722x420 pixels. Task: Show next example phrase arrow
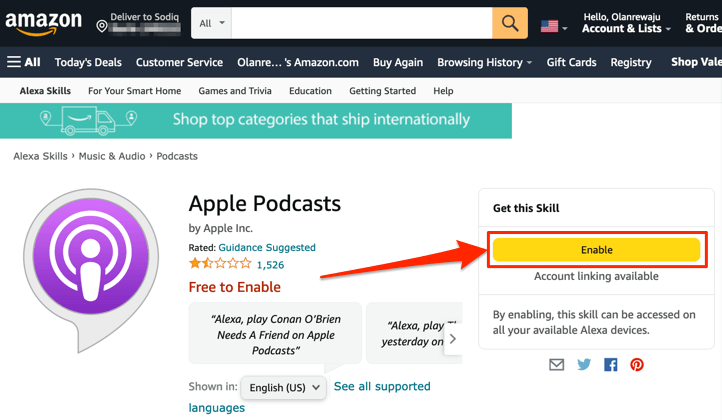452,338
